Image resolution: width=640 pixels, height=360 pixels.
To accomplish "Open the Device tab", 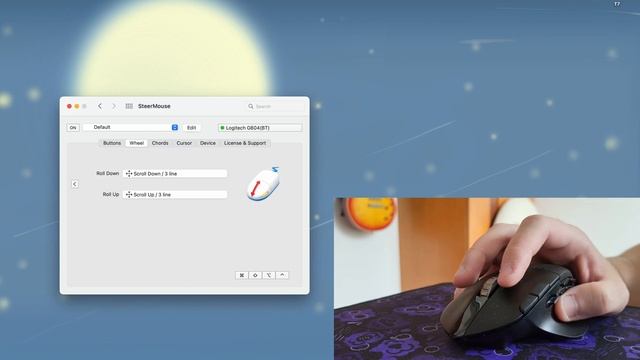I will pyautogui.click(x=208, y=143).
